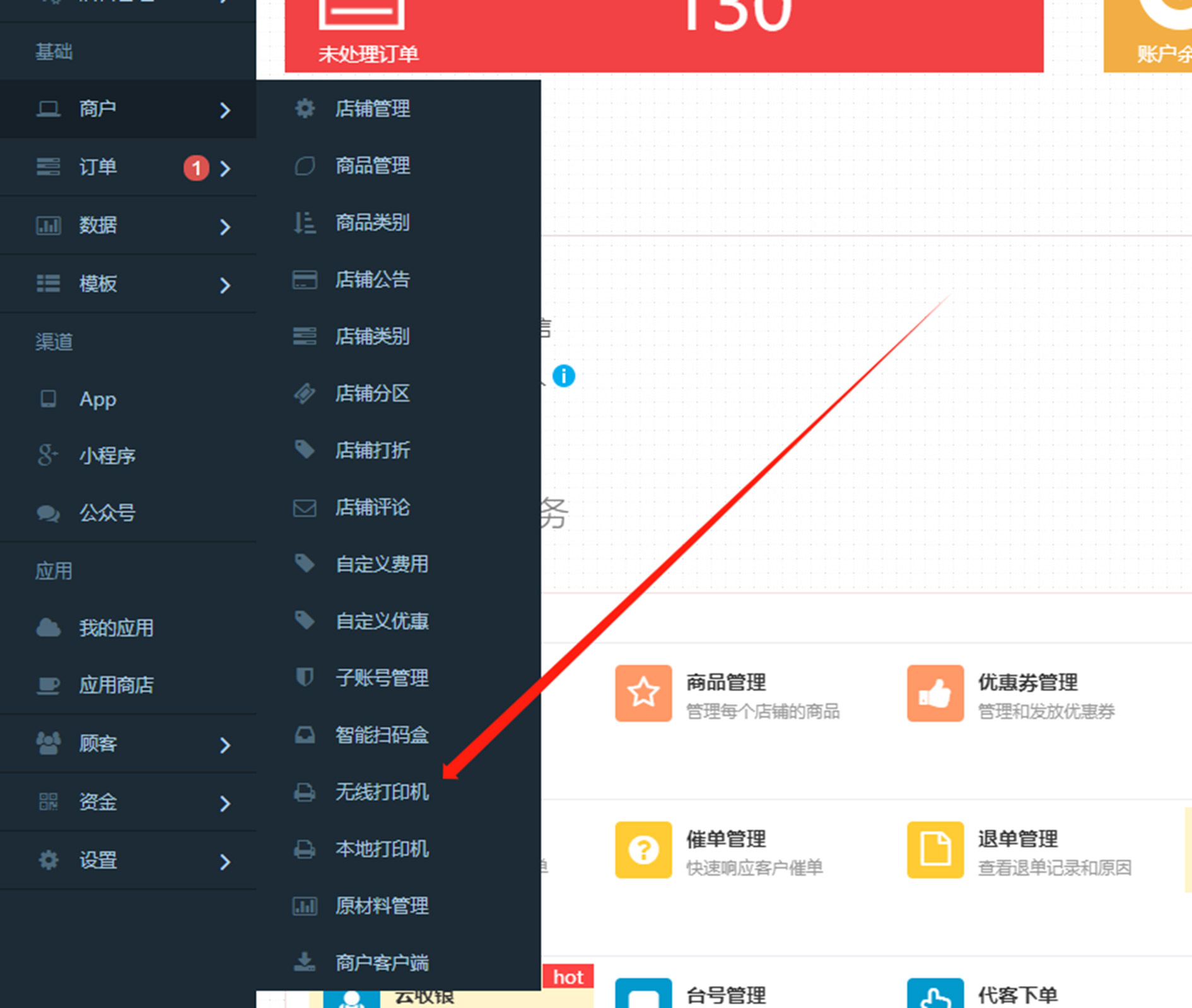Click the document icon for 退单管理
The image size is (1192, 1008).
click(x=935, y=849)
